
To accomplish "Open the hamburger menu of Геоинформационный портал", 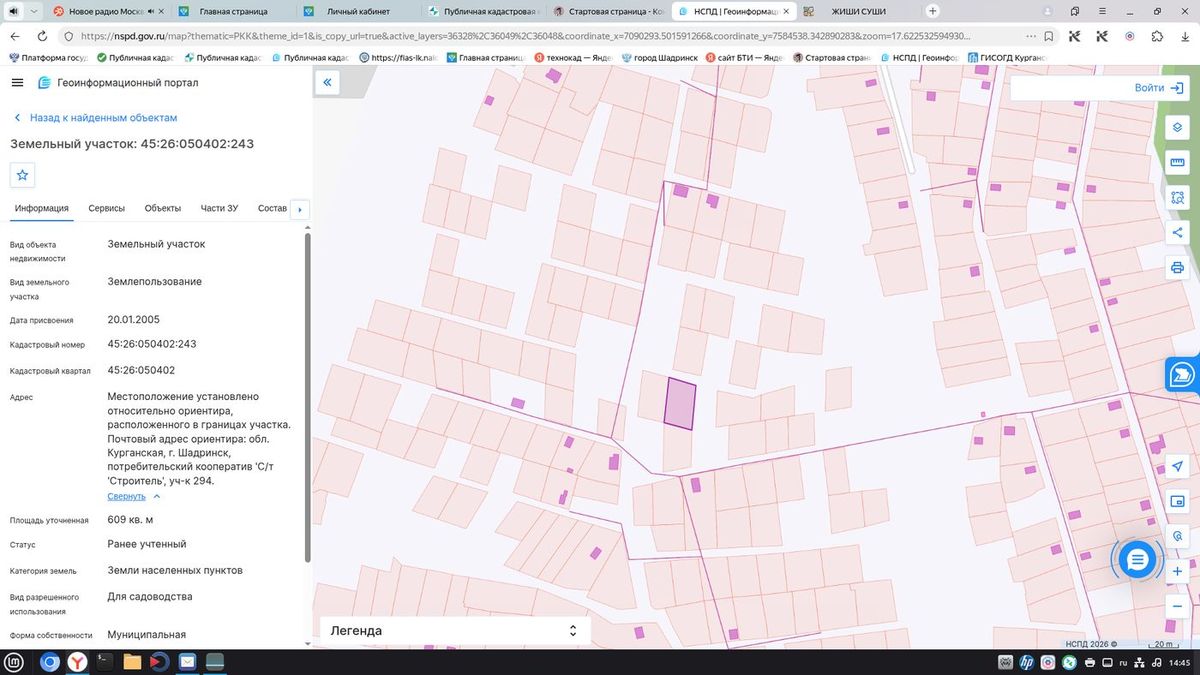I will tap(18, 82).
